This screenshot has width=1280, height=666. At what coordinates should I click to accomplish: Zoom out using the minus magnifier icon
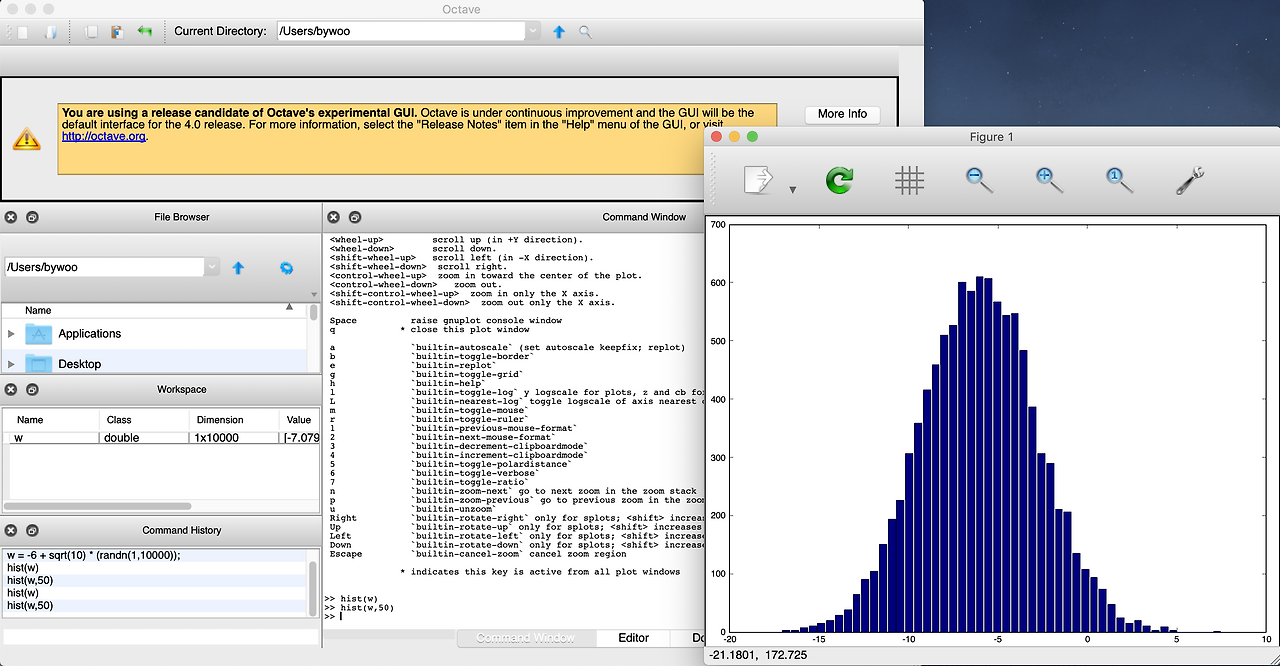point(979,180)
